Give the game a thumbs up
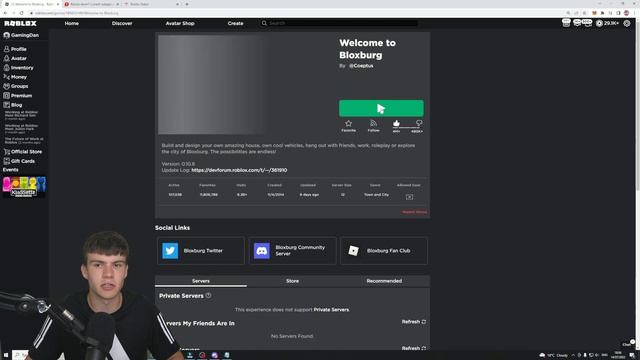This screenshot has height=360, width=640. [x=396, y=123]
